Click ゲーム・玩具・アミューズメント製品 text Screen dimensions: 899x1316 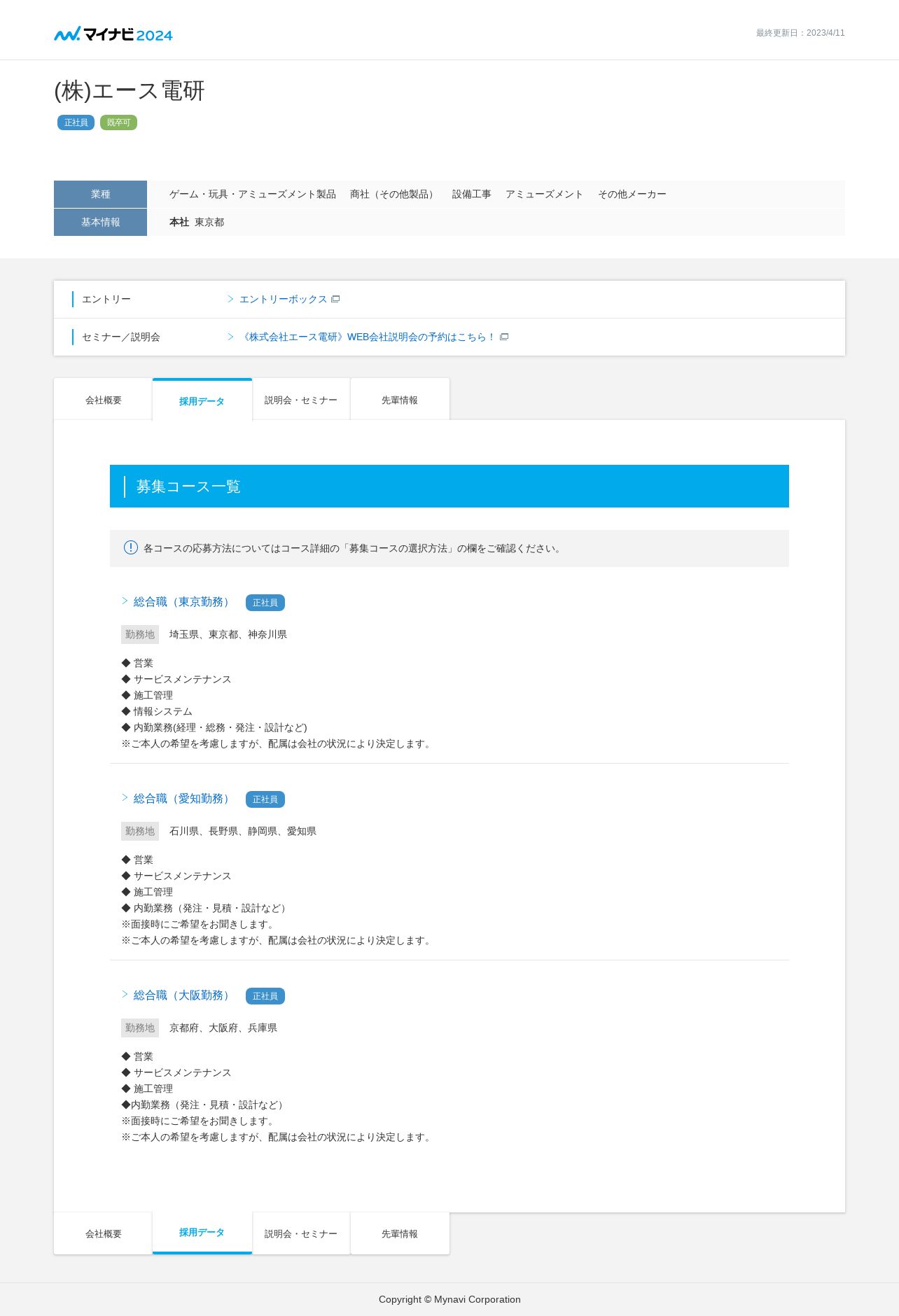tap(252, 194)
